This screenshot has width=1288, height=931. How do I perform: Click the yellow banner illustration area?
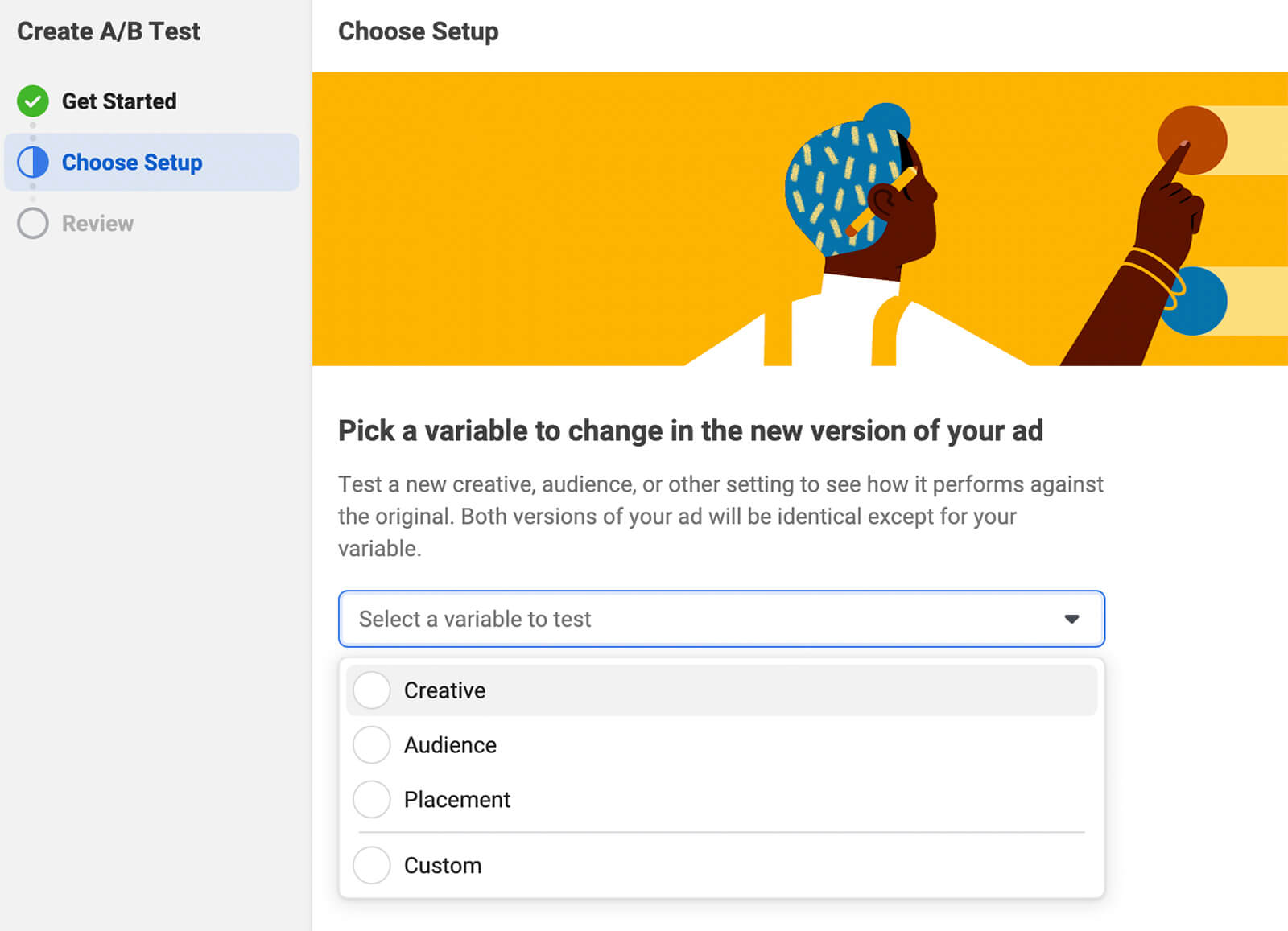[x=563, y=217]
